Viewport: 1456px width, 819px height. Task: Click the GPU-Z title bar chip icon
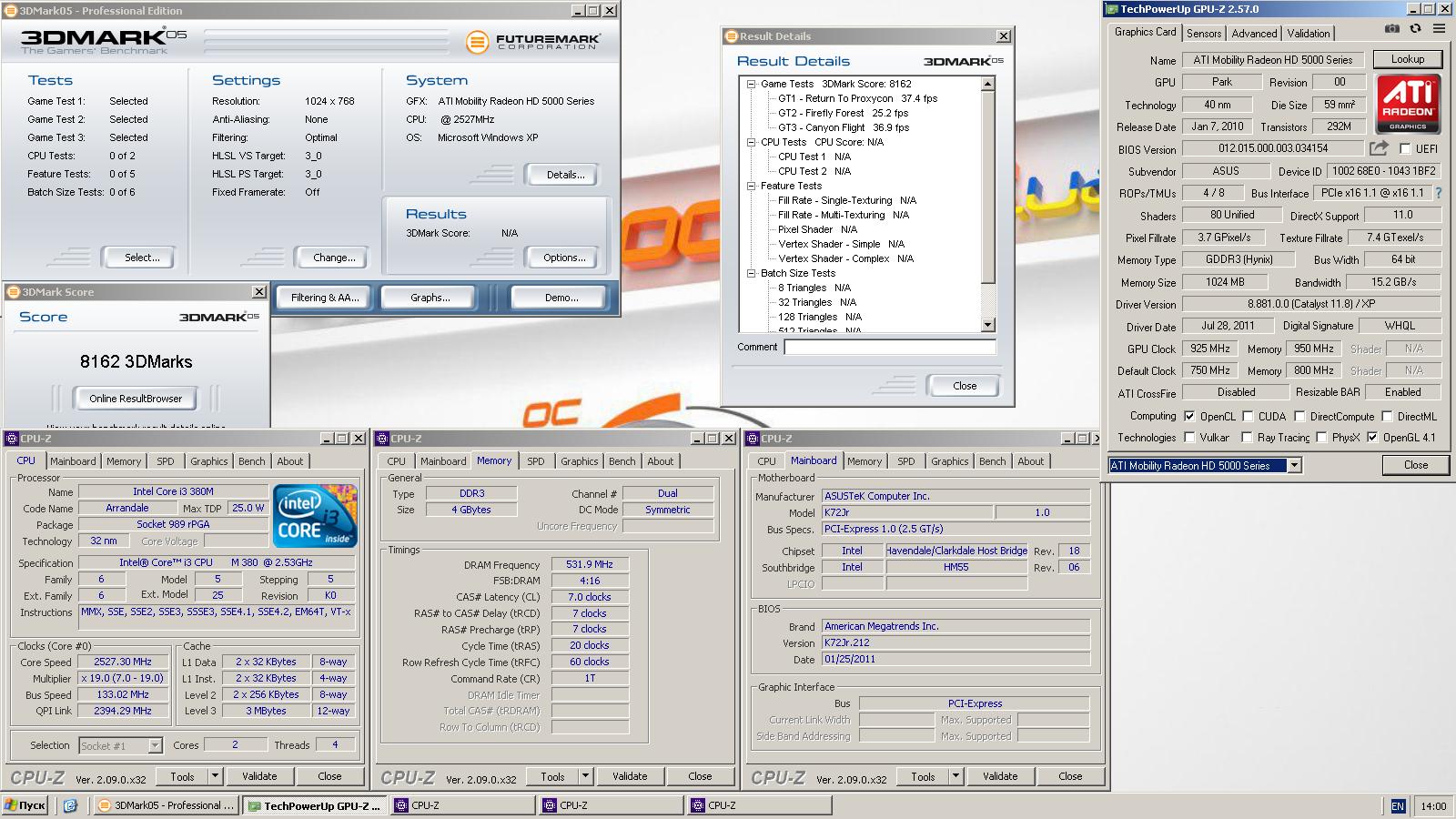(1112, 9)
